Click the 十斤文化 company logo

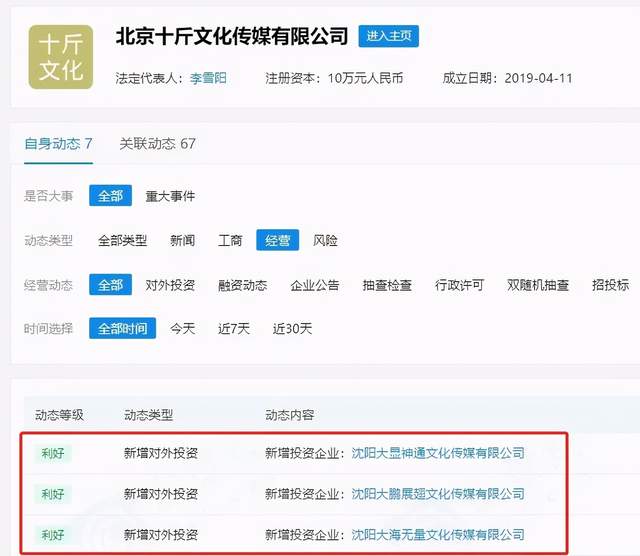(61, 57)
